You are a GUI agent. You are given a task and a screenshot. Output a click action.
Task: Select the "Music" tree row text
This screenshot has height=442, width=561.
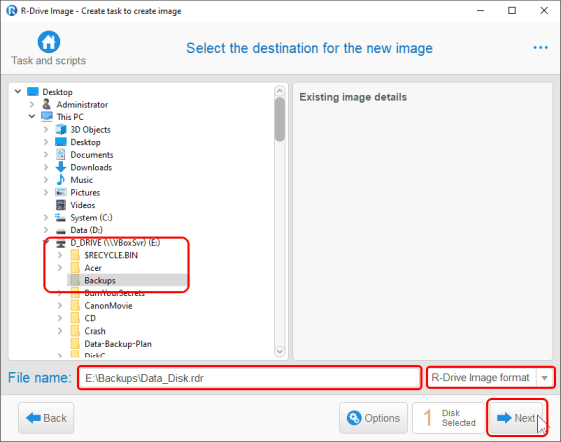click(x=82, y=180)
